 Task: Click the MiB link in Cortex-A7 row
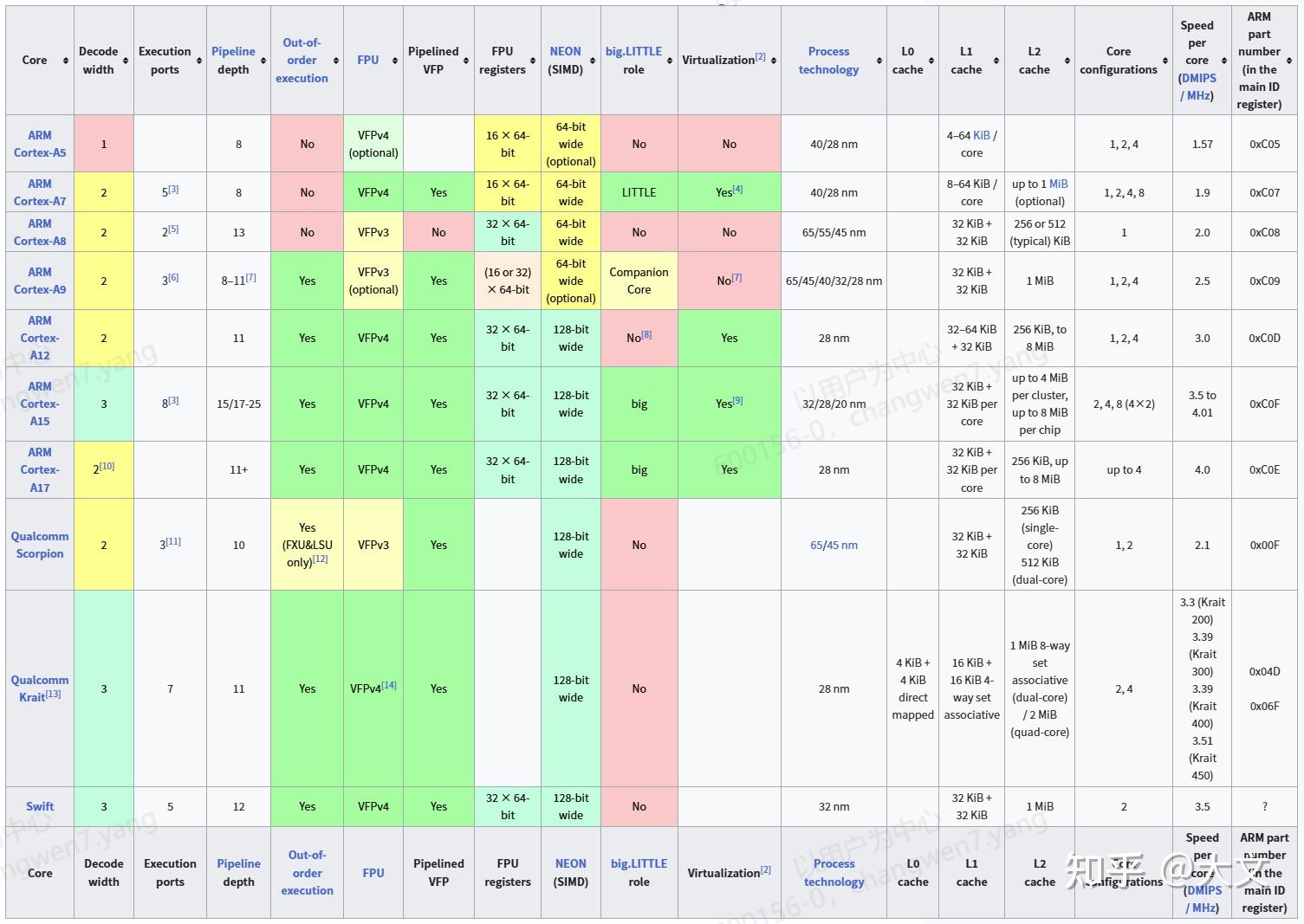[1058, 184]
